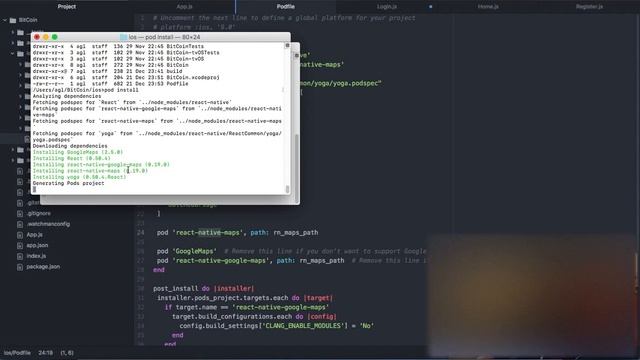Switch to the Home.js editor tab

tap(488, 7)
